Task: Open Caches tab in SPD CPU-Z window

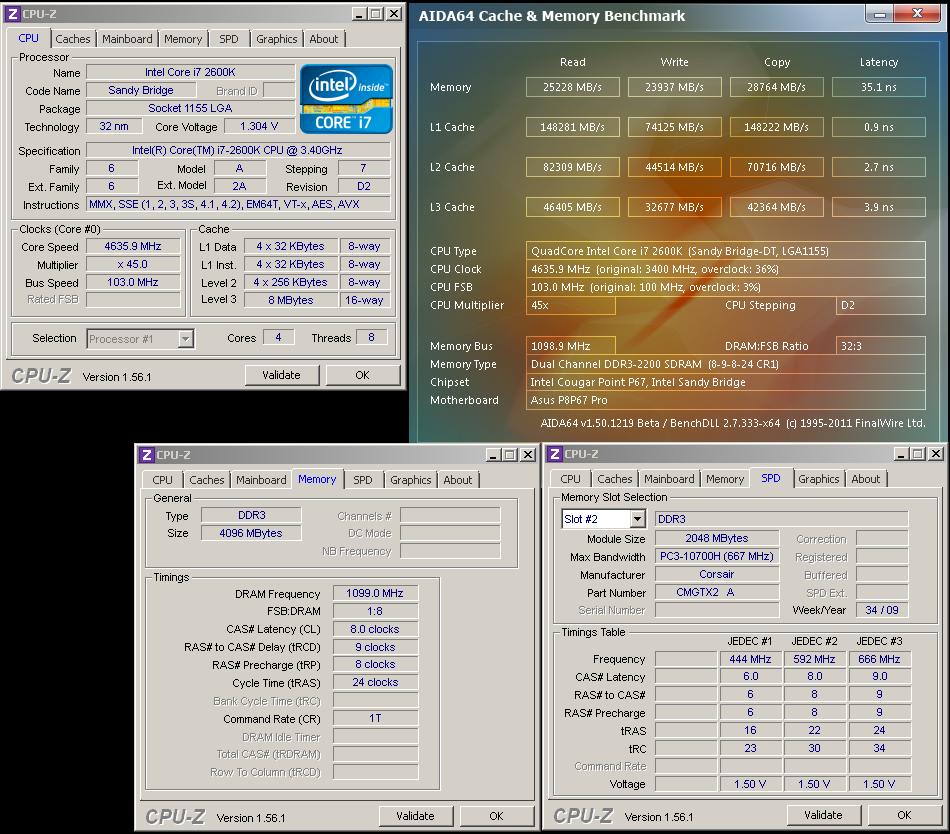Action: 614,478
